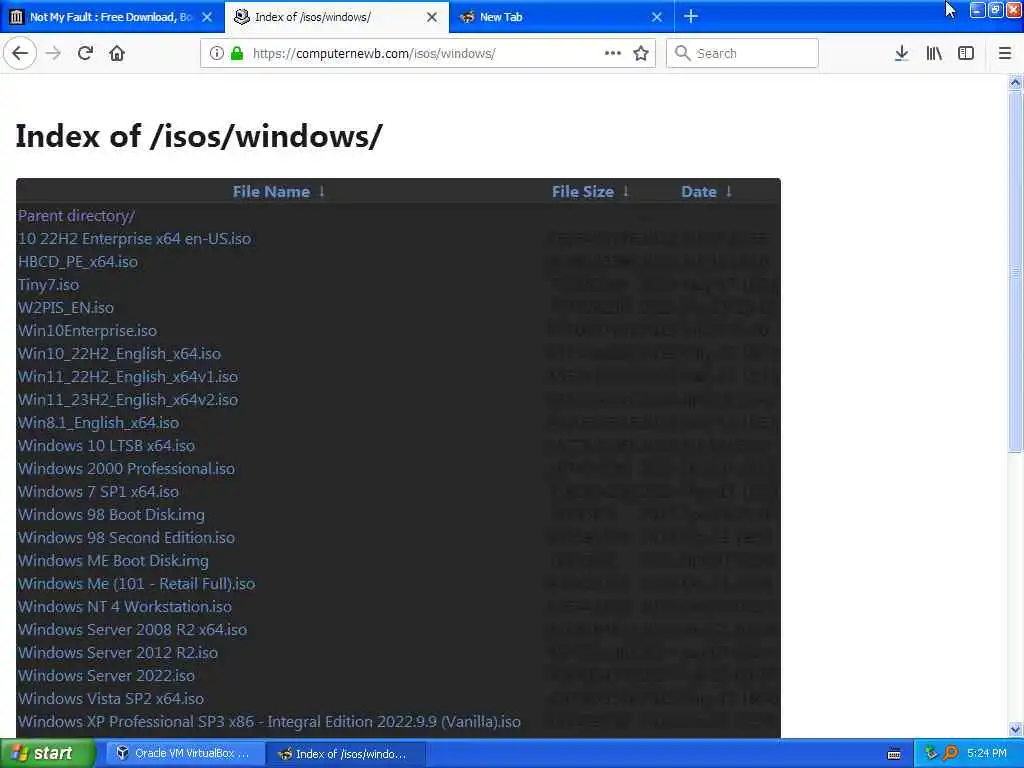Click the arrow next to Date
The width and height of the screenshot is (1024, 768).
pyautogui.click(x=729, y=191)
